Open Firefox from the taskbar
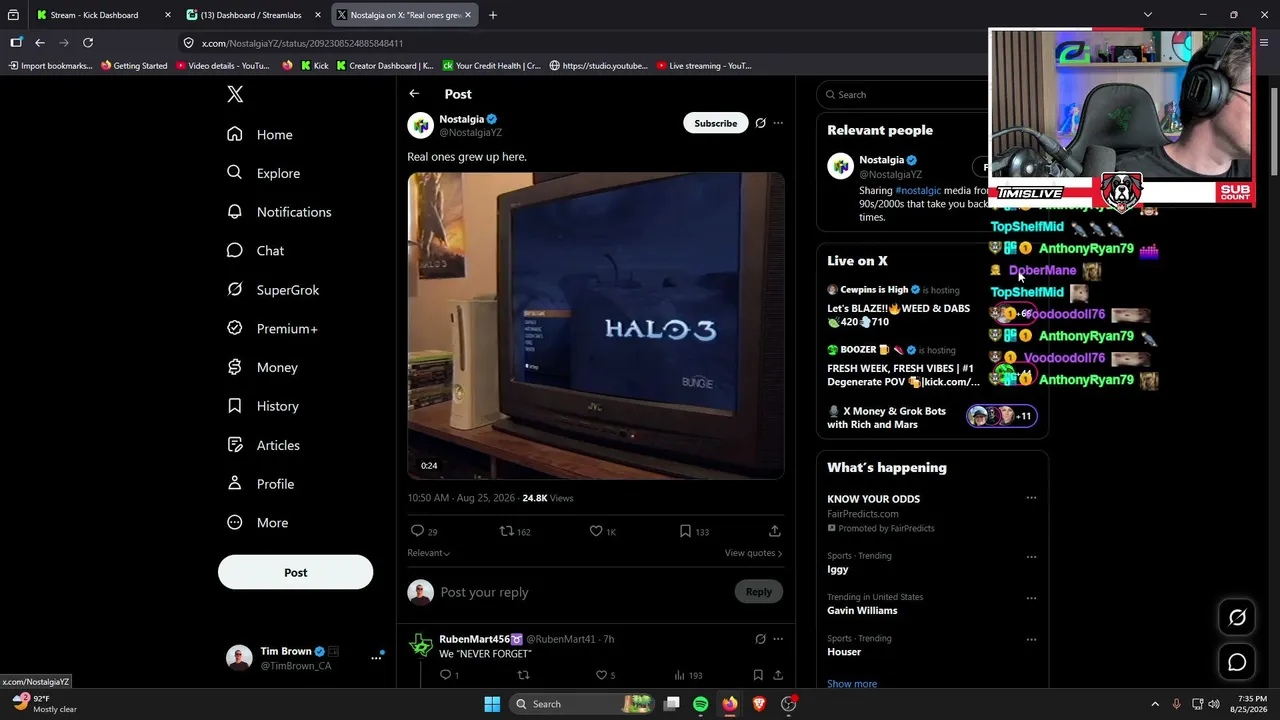This screenshot has height=720, width=1280. pos(730,704)
